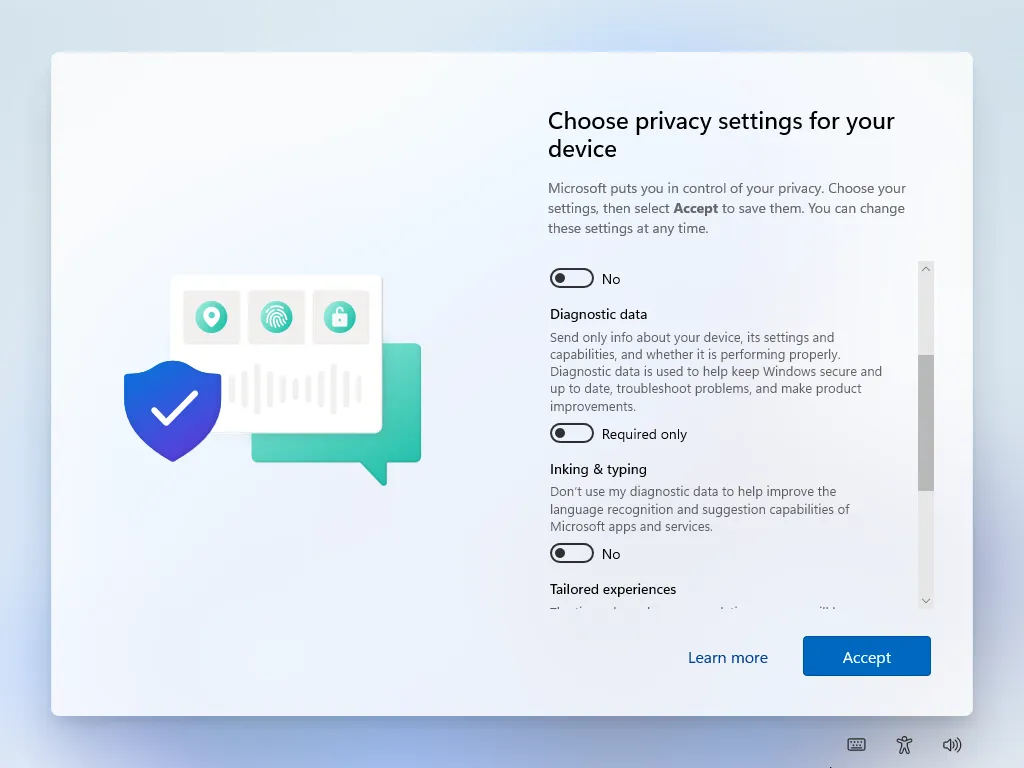Image resolution: width=1024 pixels, height=768 pixels.
Task: Select the Tailored experiences heading
Action: point(612,589)
